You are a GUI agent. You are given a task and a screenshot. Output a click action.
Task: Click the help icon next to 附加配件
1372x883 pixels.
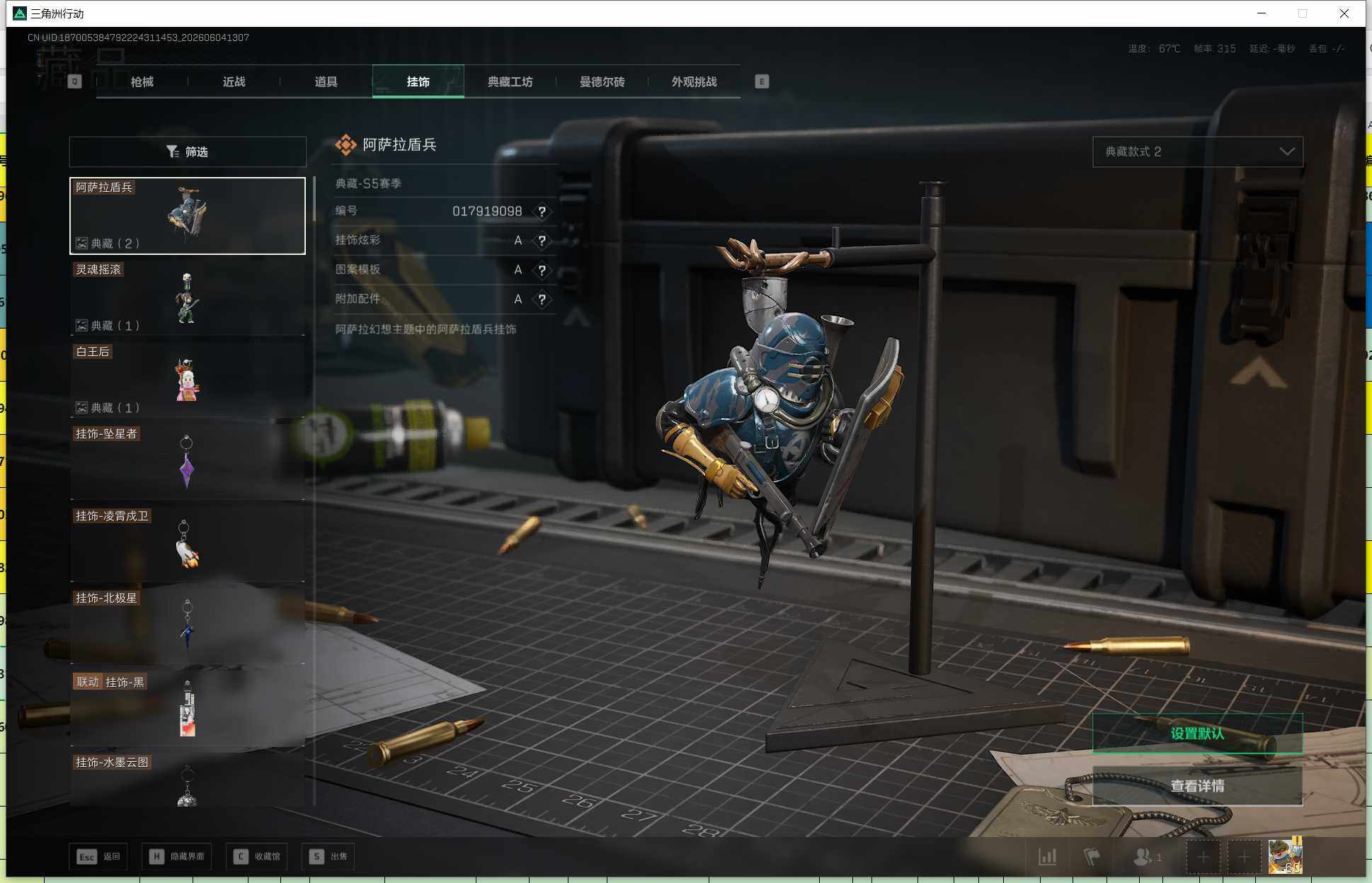click(x=542, y=300)
